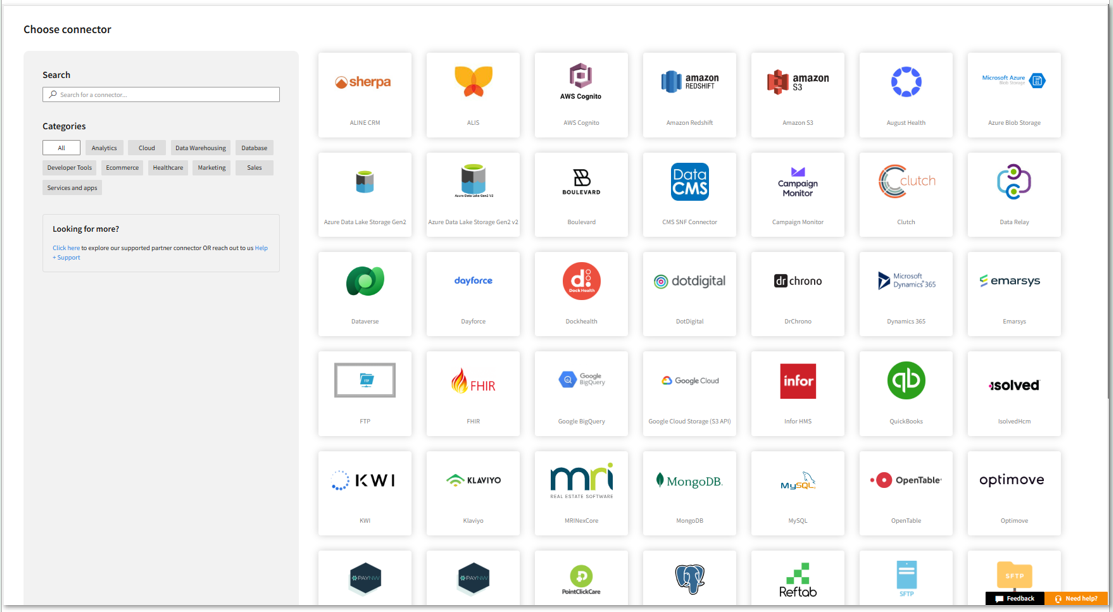Select the Google BigQuery connector
This screenshot has height=612, width=1113.
(581, 382)
